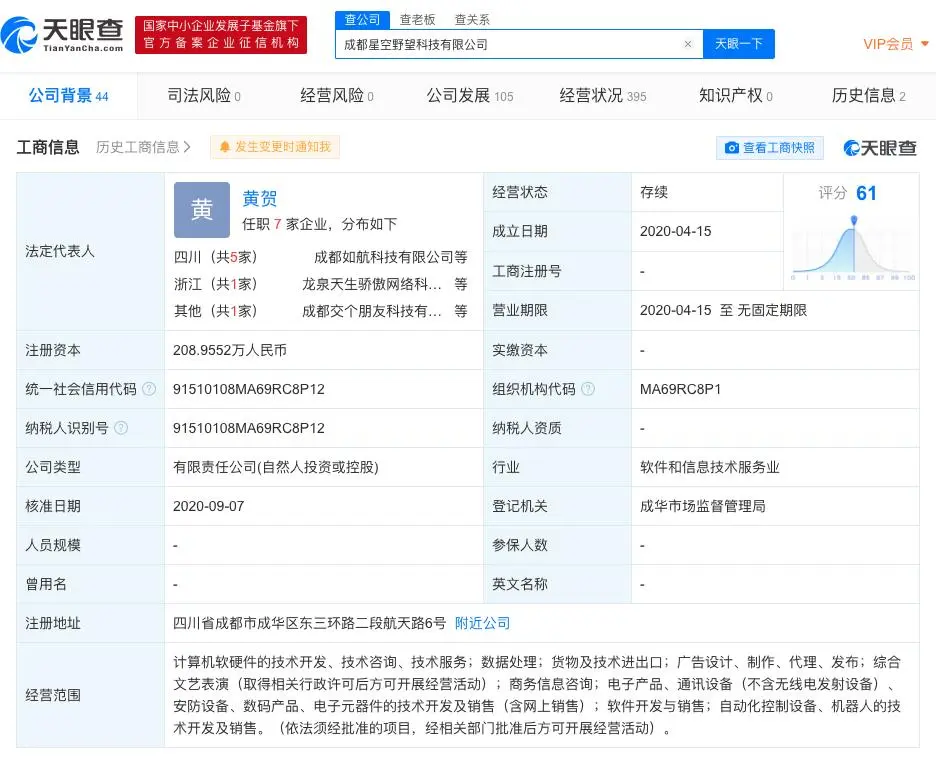This screenshot has width=936, height=760.
Task: Switch to the 经营状况 tab
Action: 603,96
